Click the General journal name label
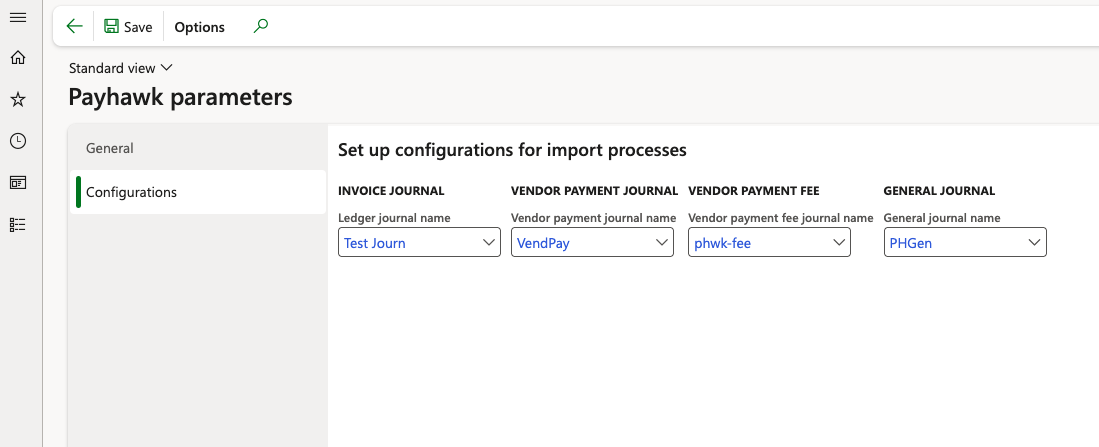Screen dimensions: 1099x447 pos(942,218)
